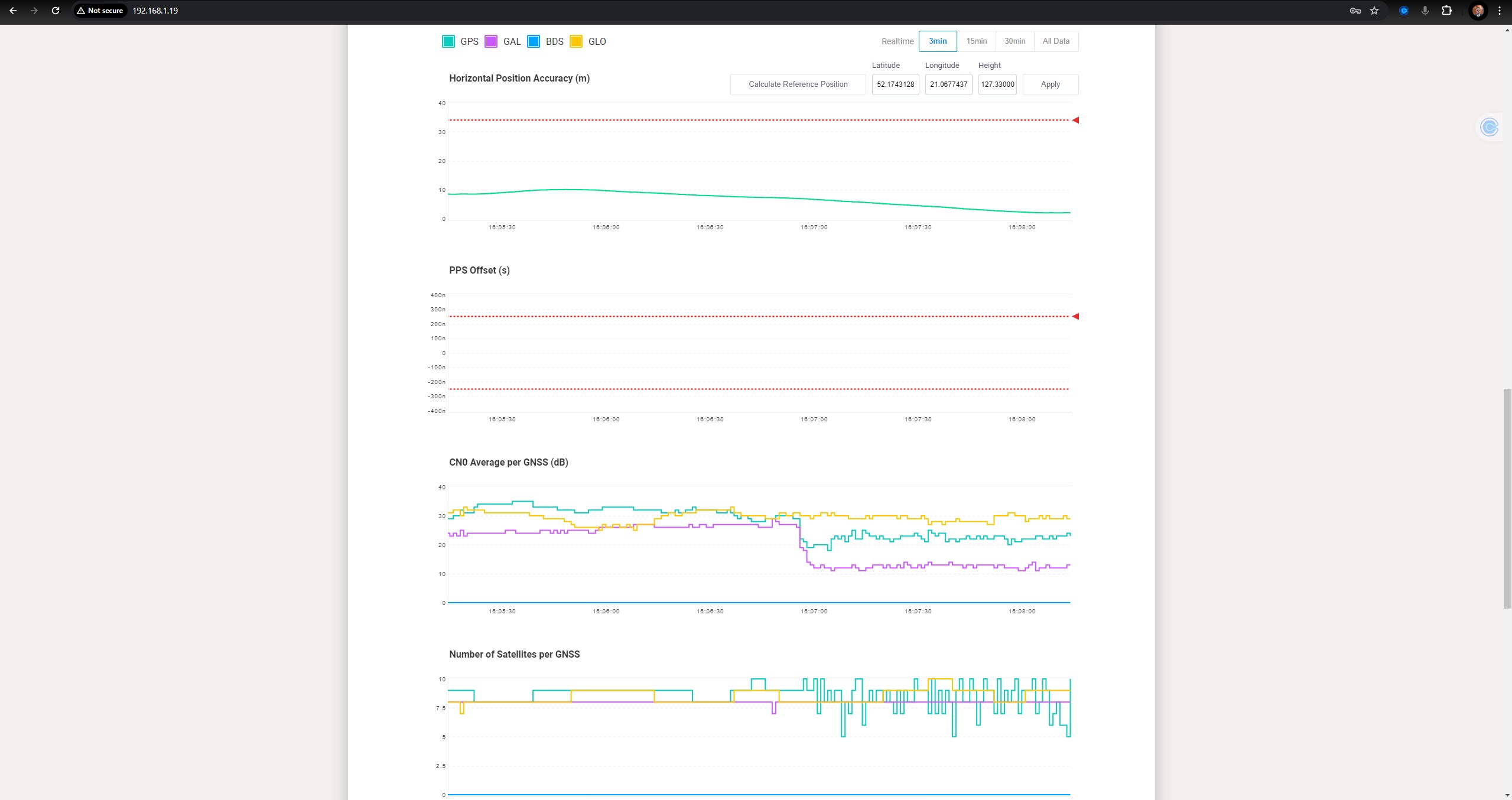The height and width of the screenshot is (800, 1512).
Task: Click Calculate Reference Position button
Action: (798, 84)
